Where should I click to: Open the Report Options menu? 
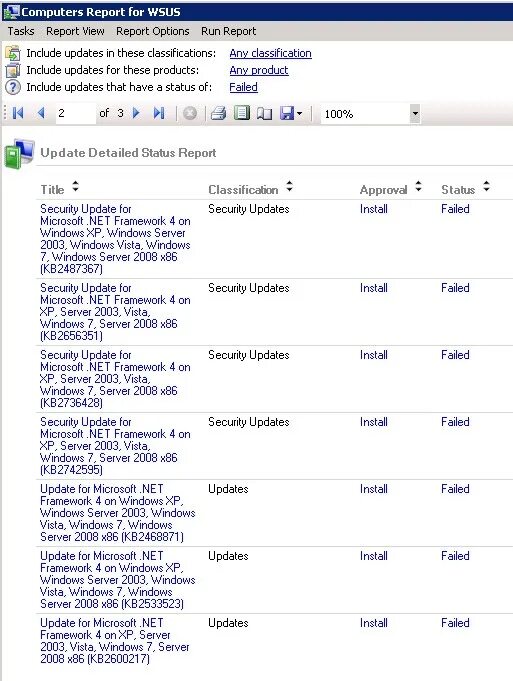152,31
